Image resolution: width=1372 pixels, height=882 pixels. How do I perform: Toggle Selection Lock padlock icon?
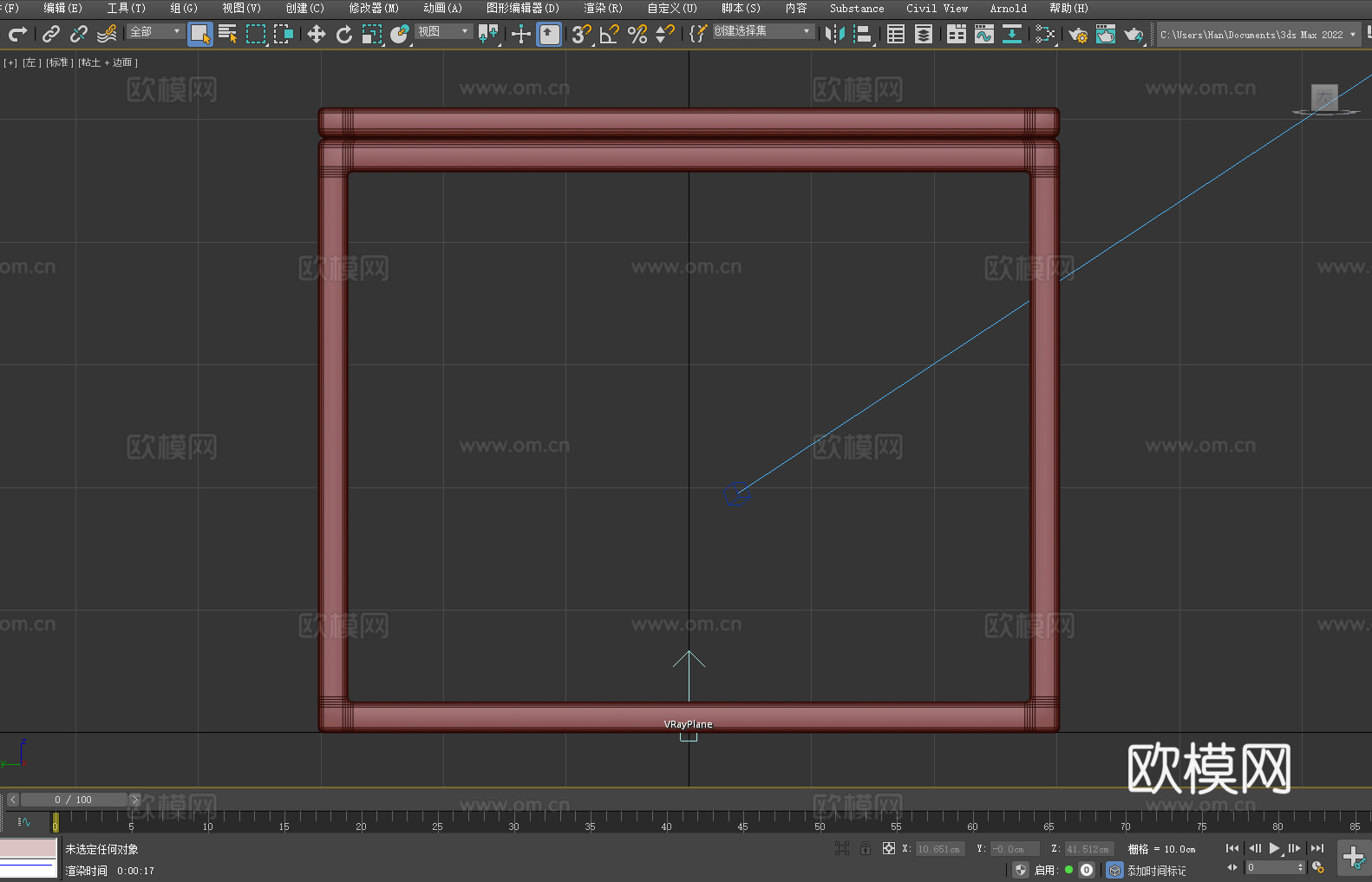coord(866,848)
